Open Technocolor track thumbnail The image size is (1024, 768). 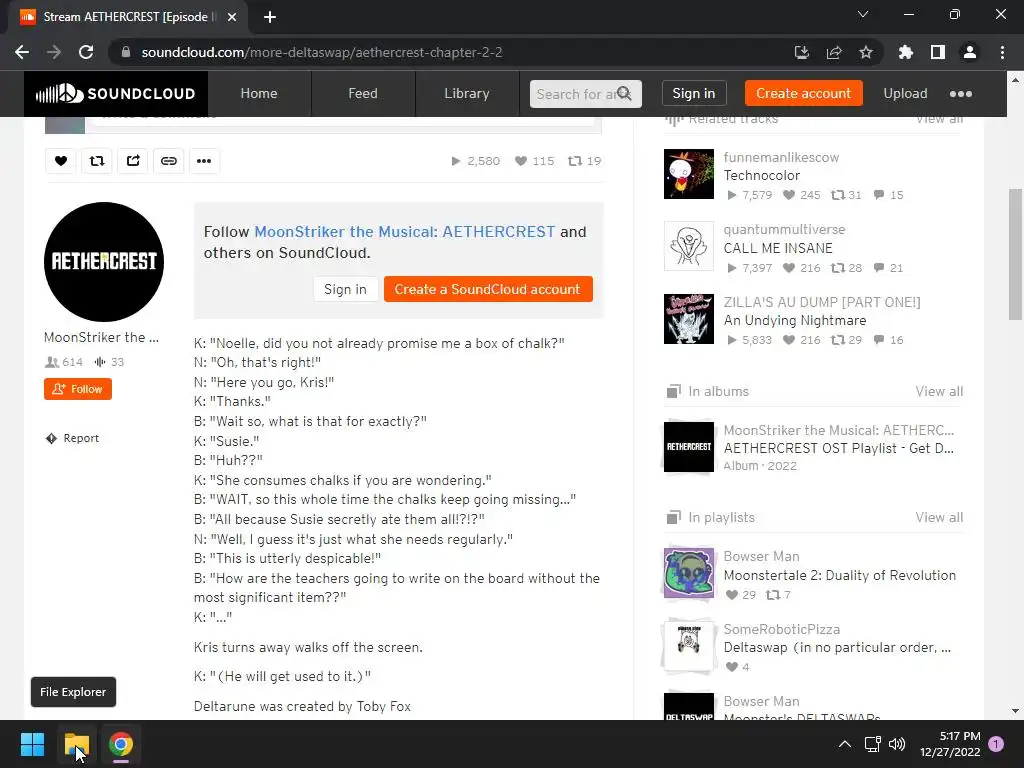[689, 174]
